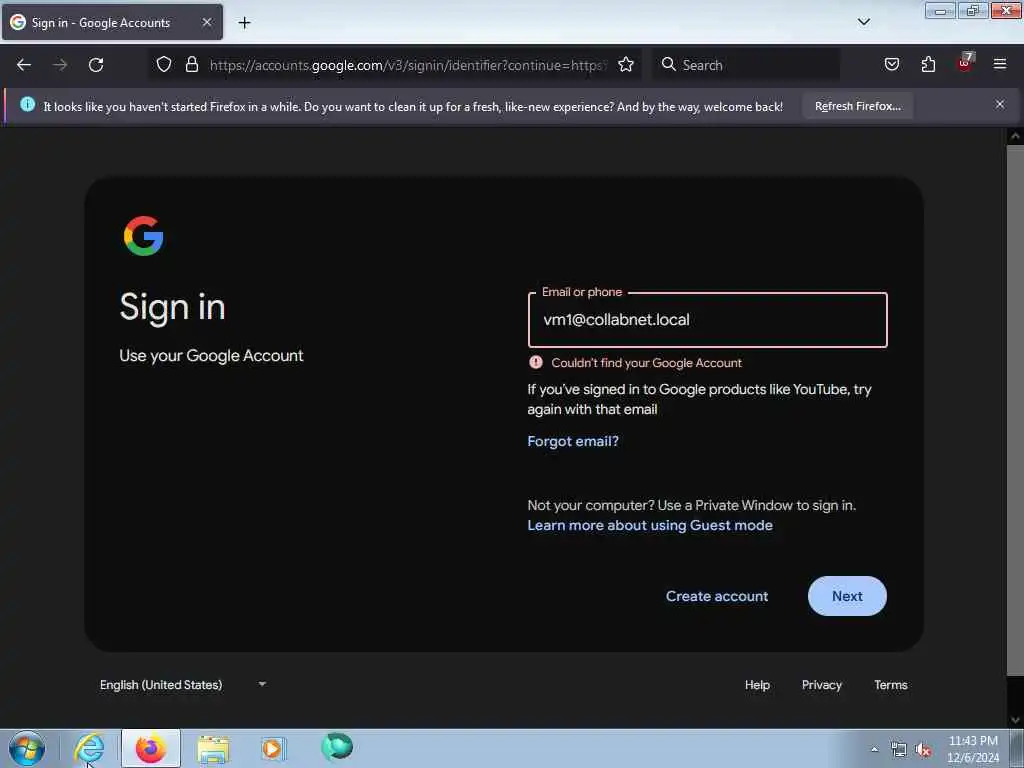Click Create account
The height and width of the screenshot is (768, 1024).
(x=716, y=596)
